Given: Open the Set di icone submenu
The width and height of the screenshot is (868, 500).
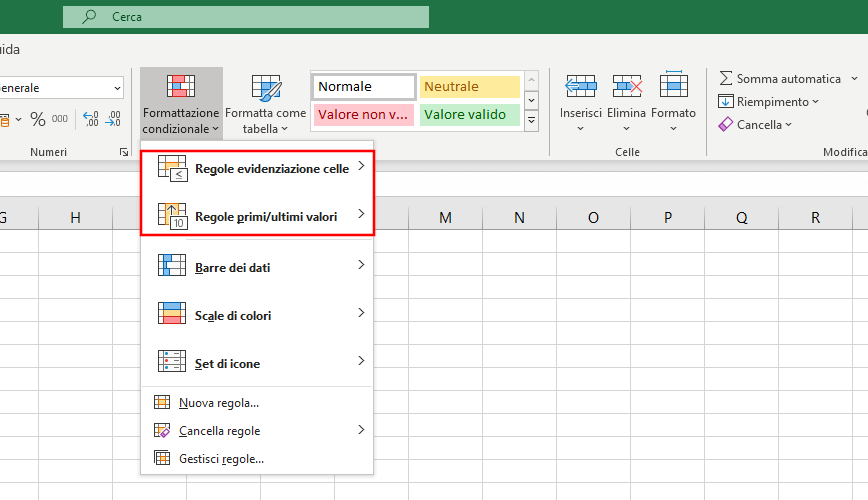Looking at the screenshot, I should (257, 363).
